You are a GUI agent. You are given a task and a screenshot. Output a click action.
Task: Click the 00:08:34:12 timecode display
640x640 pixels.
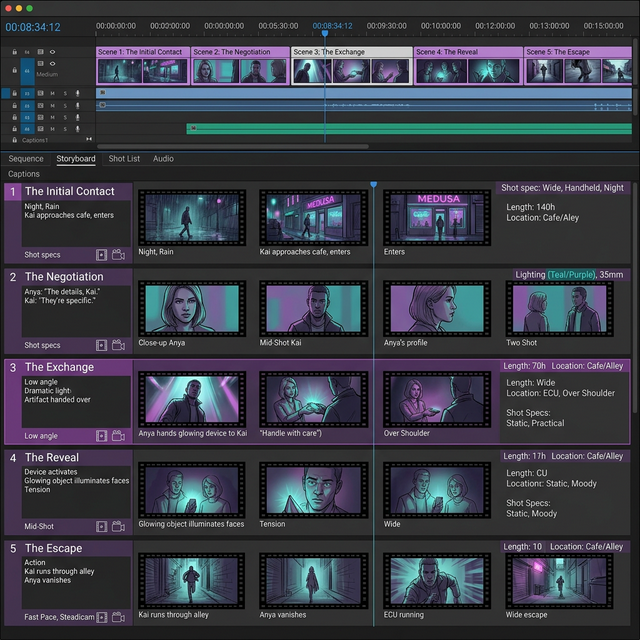pyautogui.click(x=33, y=27)
